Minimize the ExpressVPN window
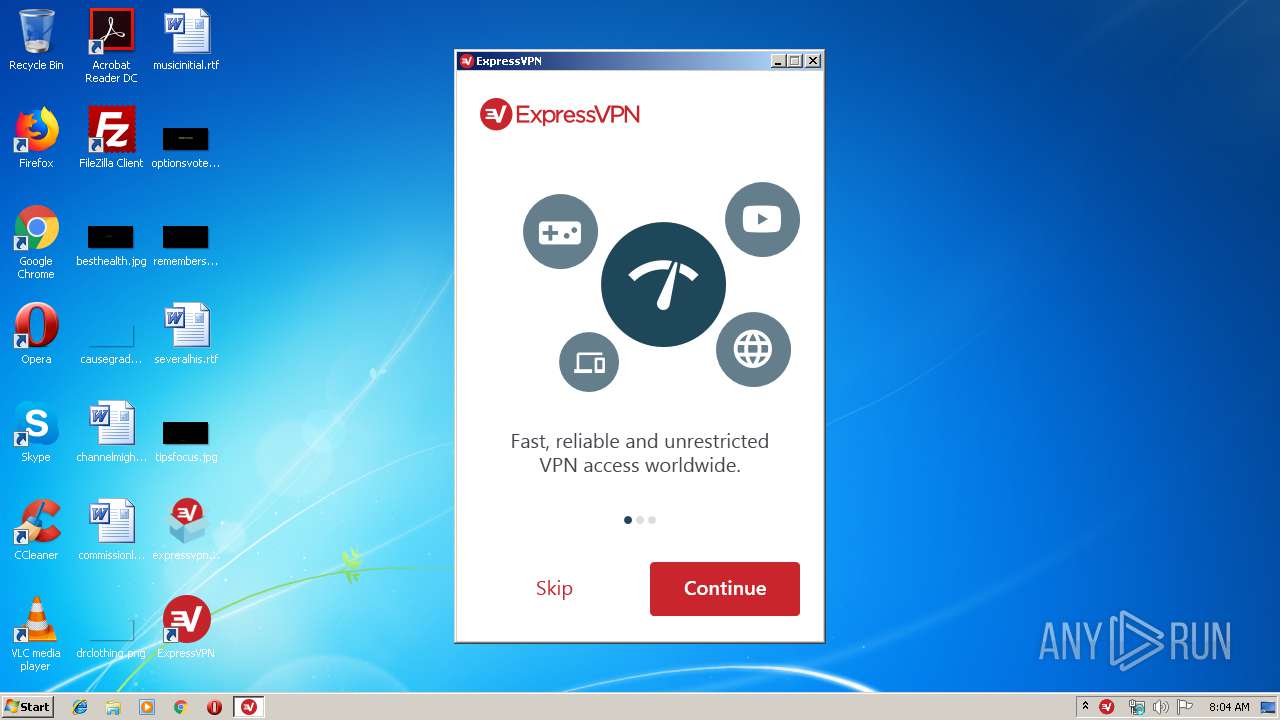1280x720 pixels. pos(778,61)
